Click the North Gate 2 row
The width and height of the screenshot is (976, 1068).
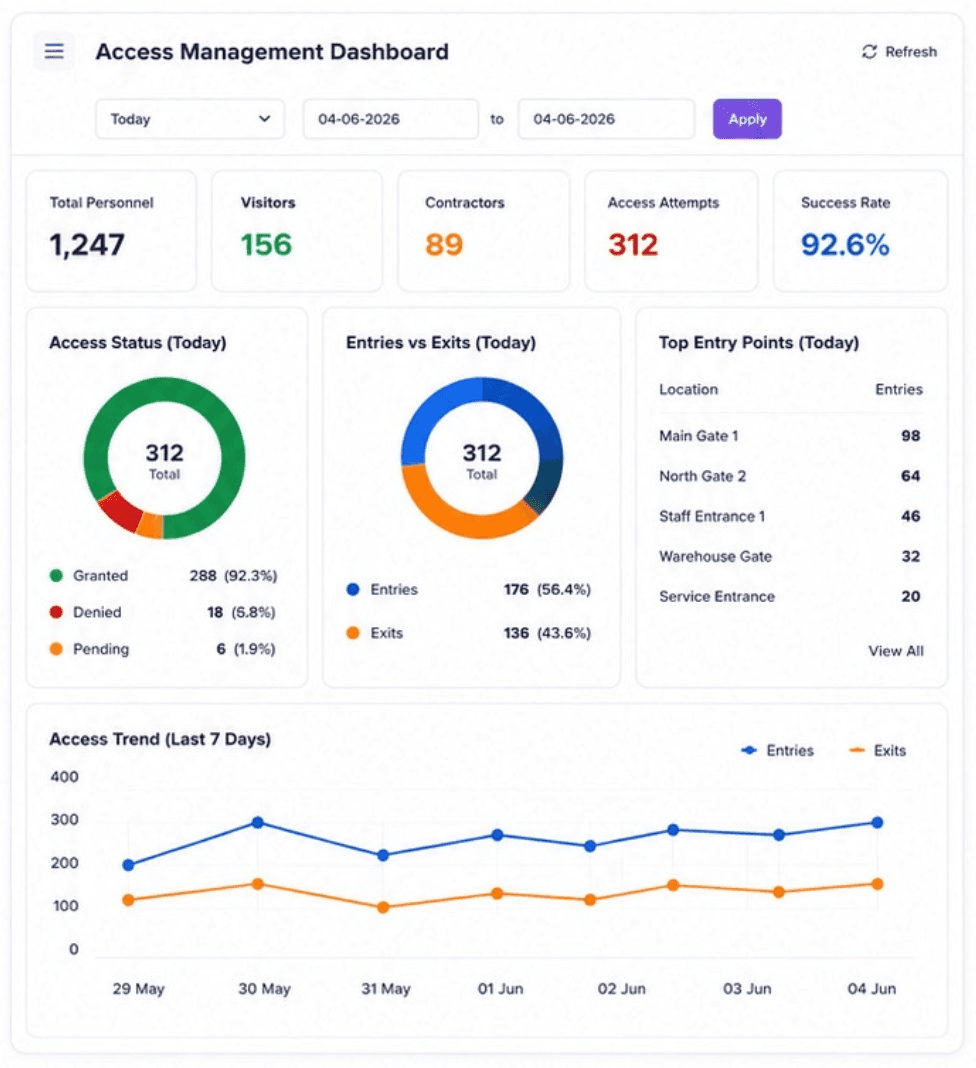coord(790,475)
